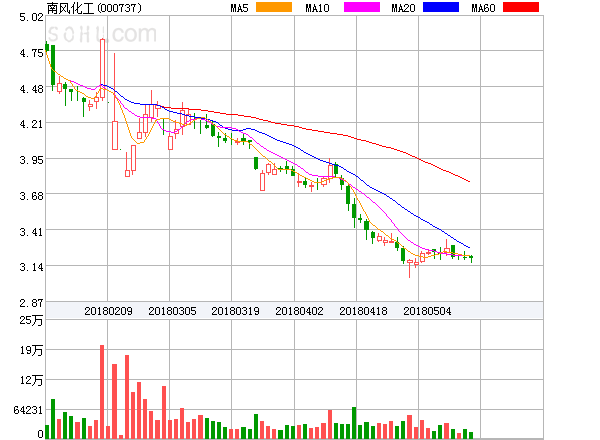Click the tallest red volume bar
This screenshot has height=440, width=600.
click(x=102, y=392)
